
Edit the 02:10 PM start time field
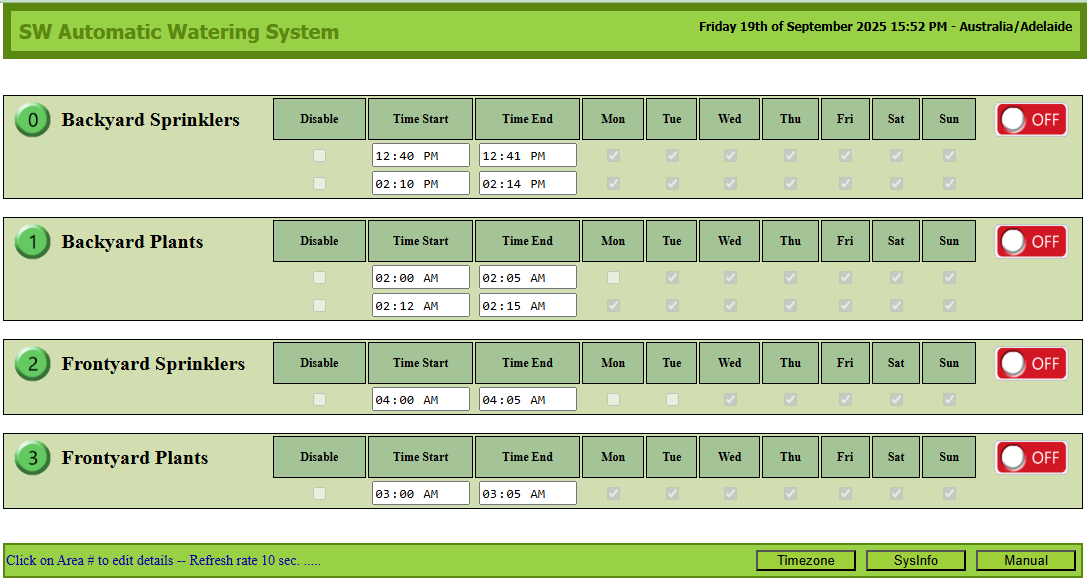pos(420,184)
